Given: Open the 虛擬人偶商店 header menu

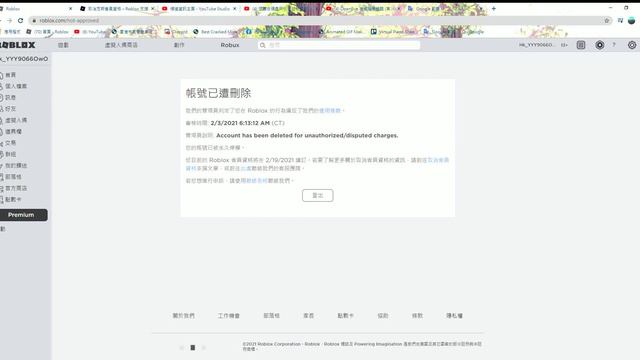Looking at the screenshot, I should 121,45.
